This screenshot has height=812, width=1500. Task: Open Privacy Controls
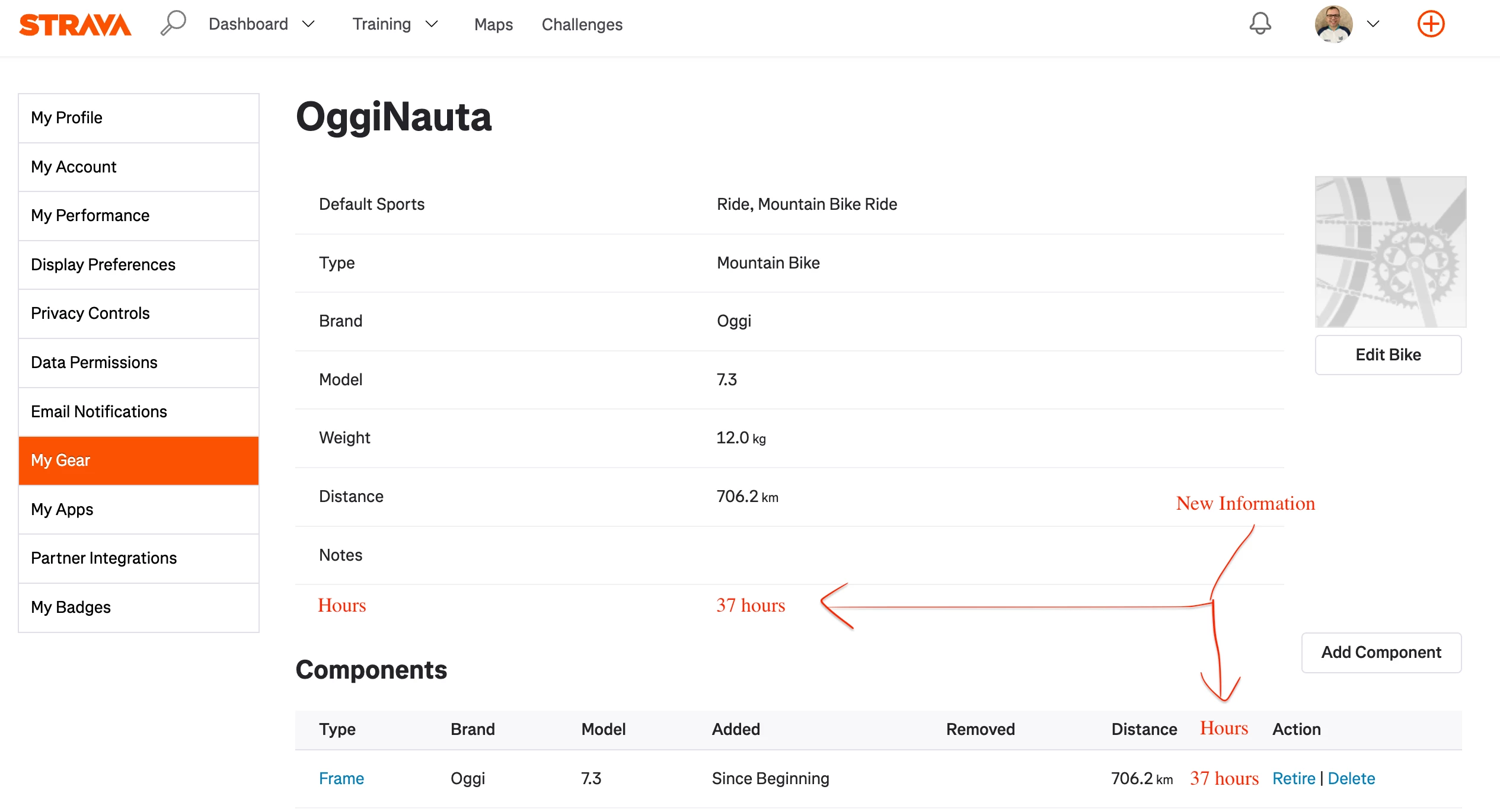click(139, 314)
